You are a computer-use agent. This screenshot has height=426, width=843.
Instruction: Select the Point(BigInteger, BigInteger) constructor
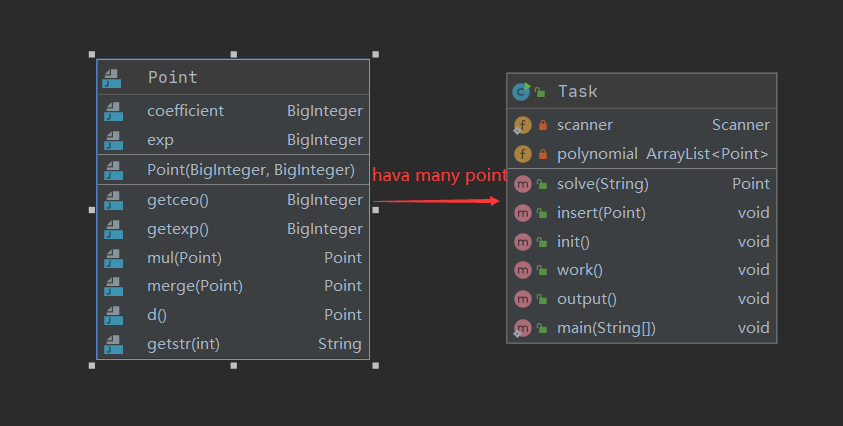[250, 170]
